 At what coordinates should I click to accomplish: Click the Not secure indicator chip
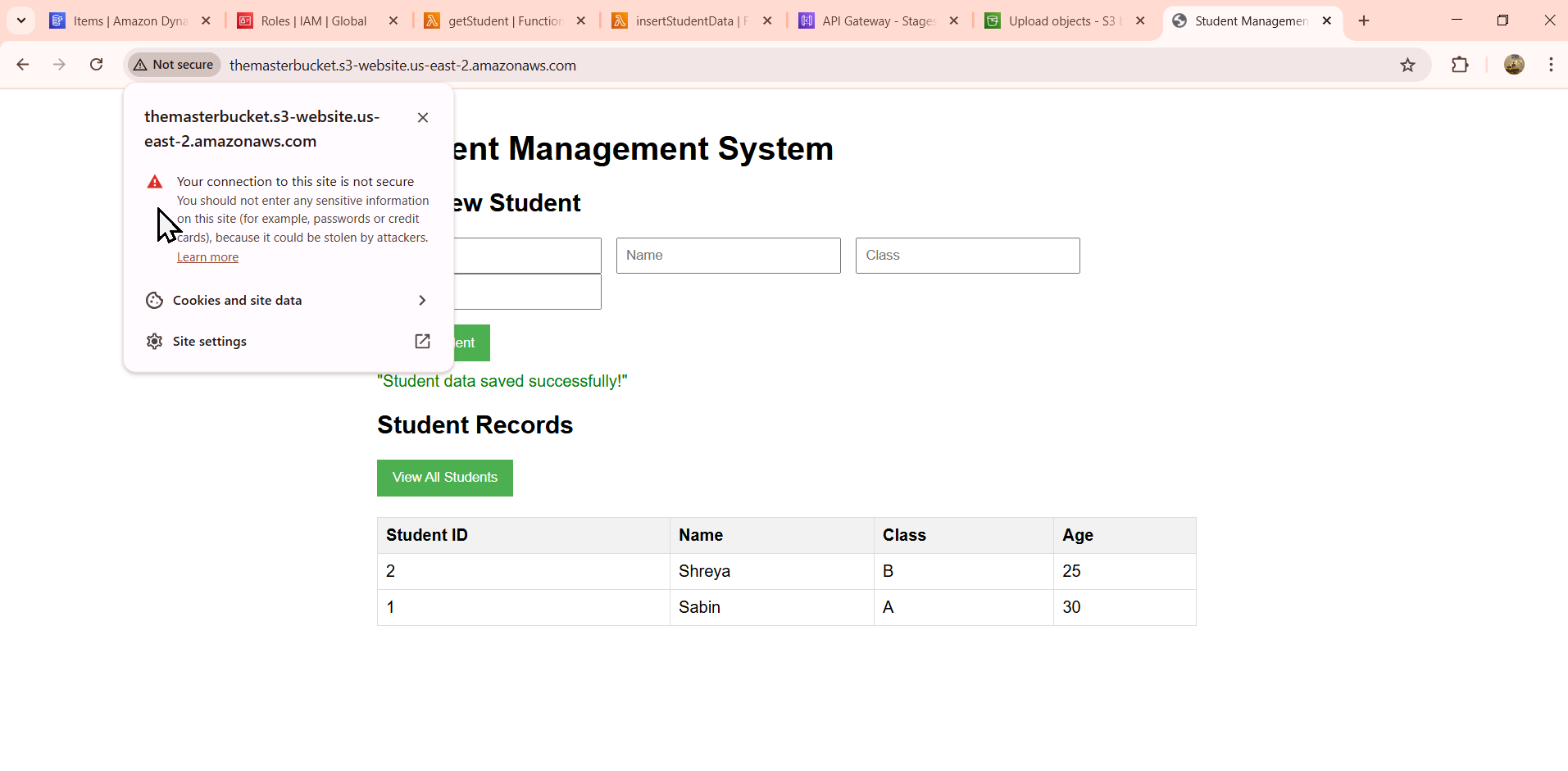coord(174,65)
